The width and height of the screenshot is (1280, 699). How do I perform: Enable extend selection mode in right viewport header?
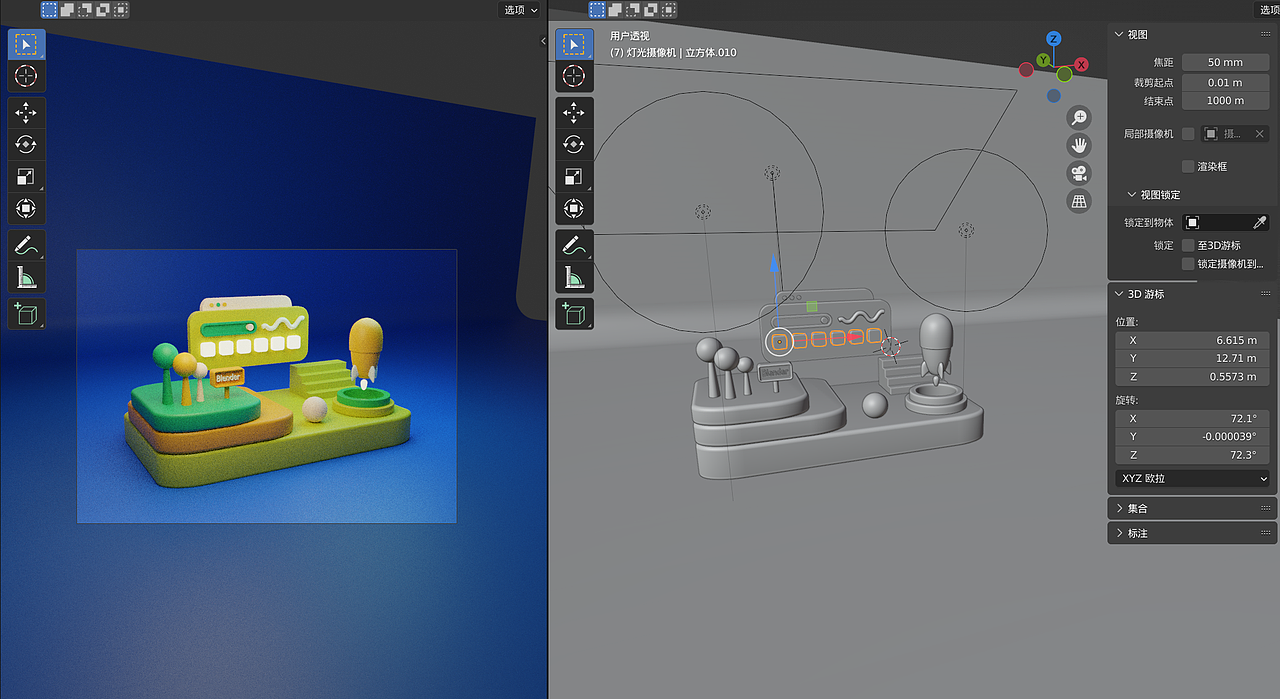615,10
